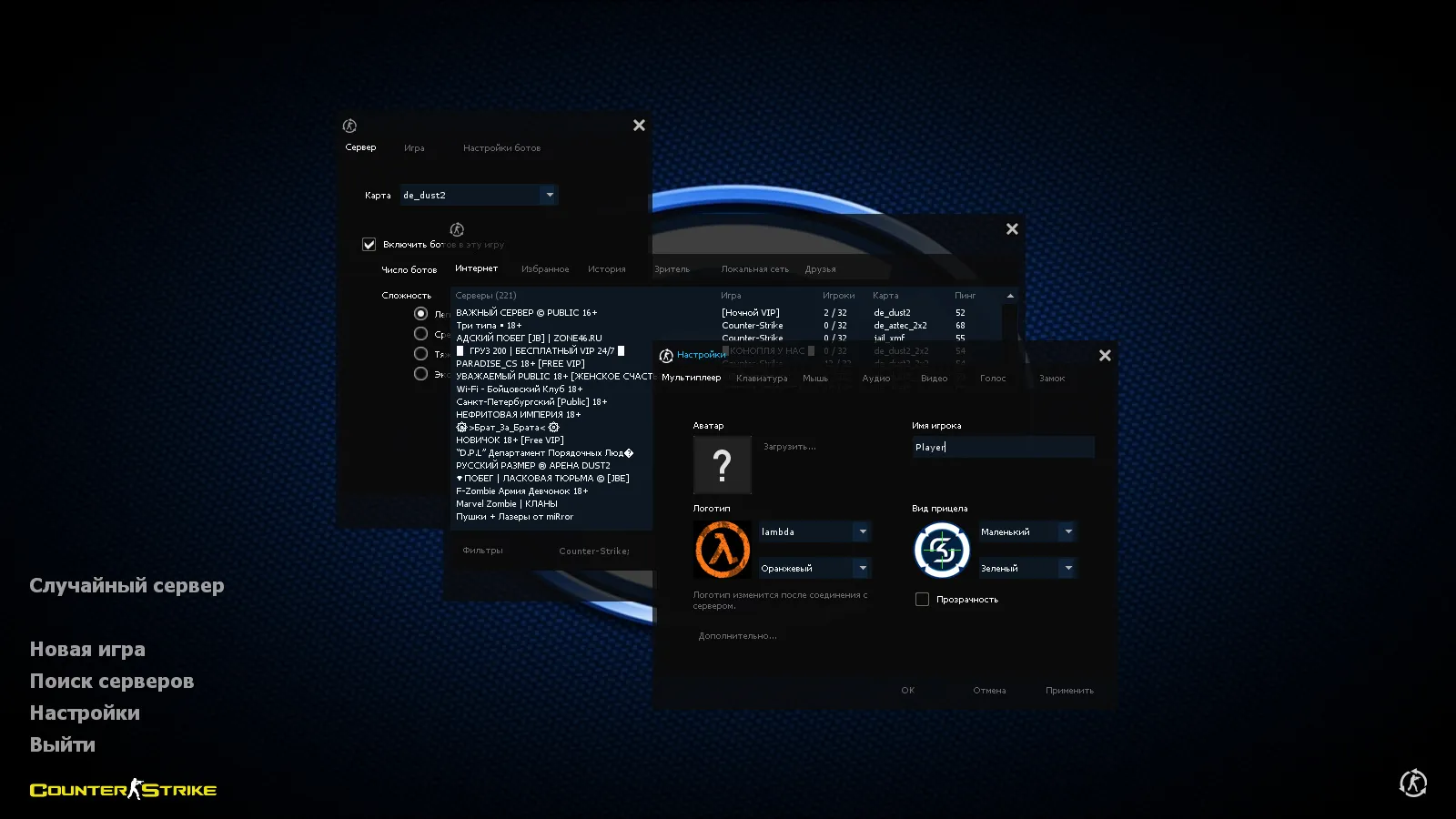
Task: Open the Карта de_dust2 dropdown
Action: pos(549,195)
